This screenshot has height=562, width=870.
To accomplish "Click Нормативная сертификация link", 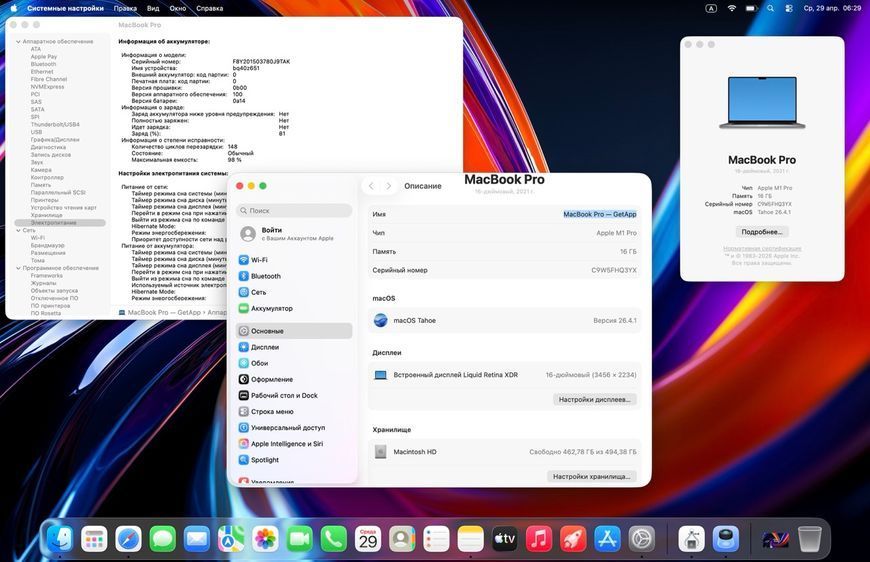I will [x=762, y=249].
